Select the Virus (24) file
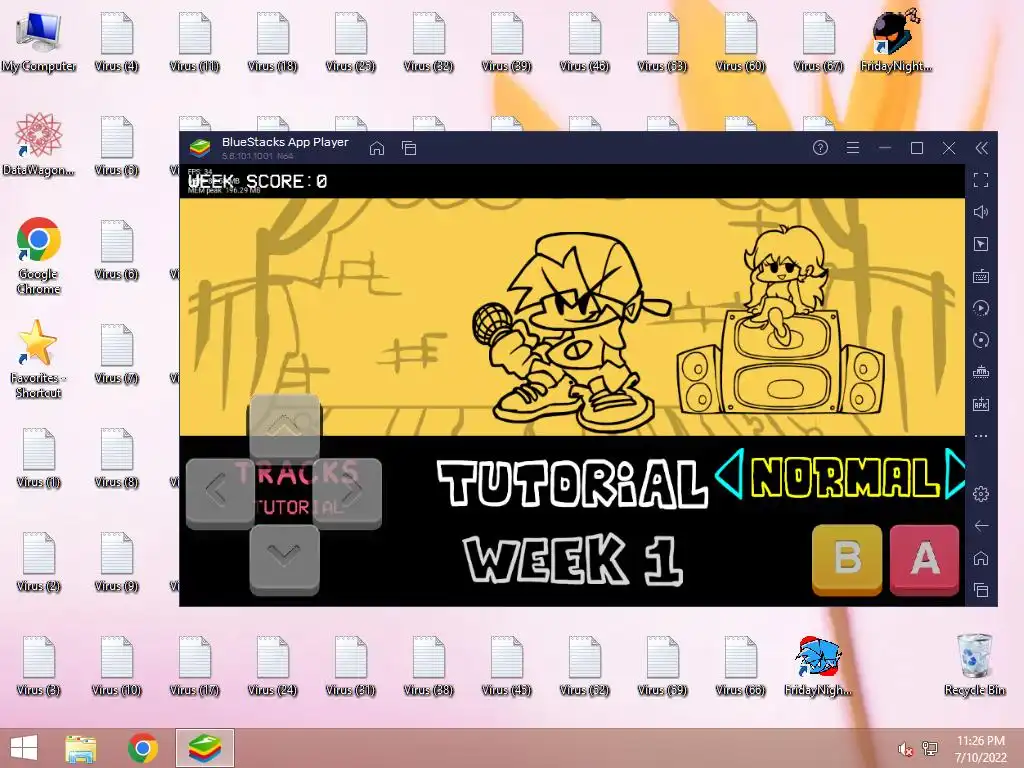This screenshot has width=1024, height=768. tap(272, 666)
